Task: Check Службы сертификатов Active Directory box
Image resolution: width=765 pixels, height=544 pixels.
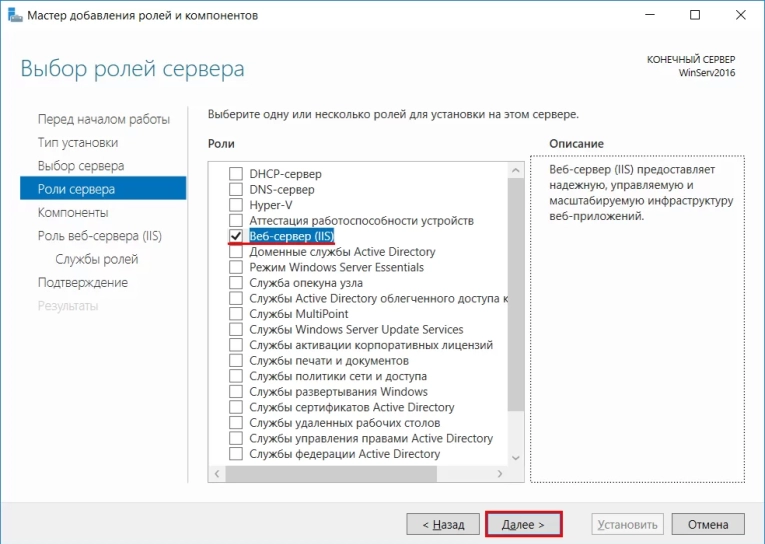Action: click(236, 407)
